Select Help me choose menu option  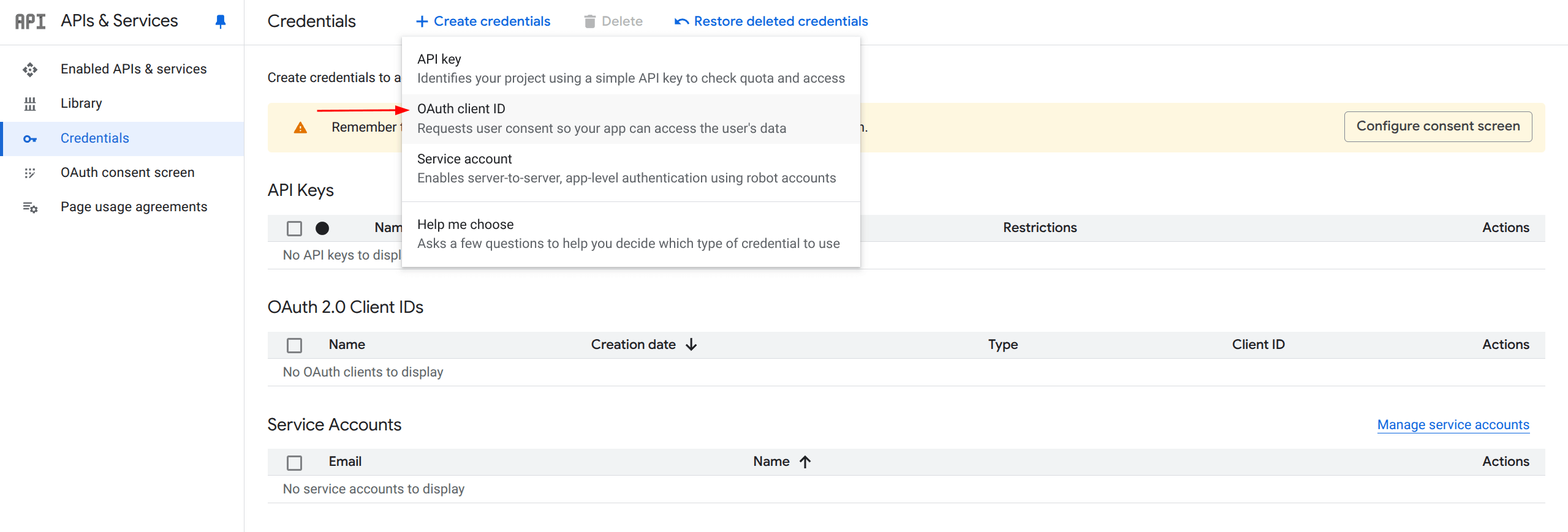click(631, 234)
